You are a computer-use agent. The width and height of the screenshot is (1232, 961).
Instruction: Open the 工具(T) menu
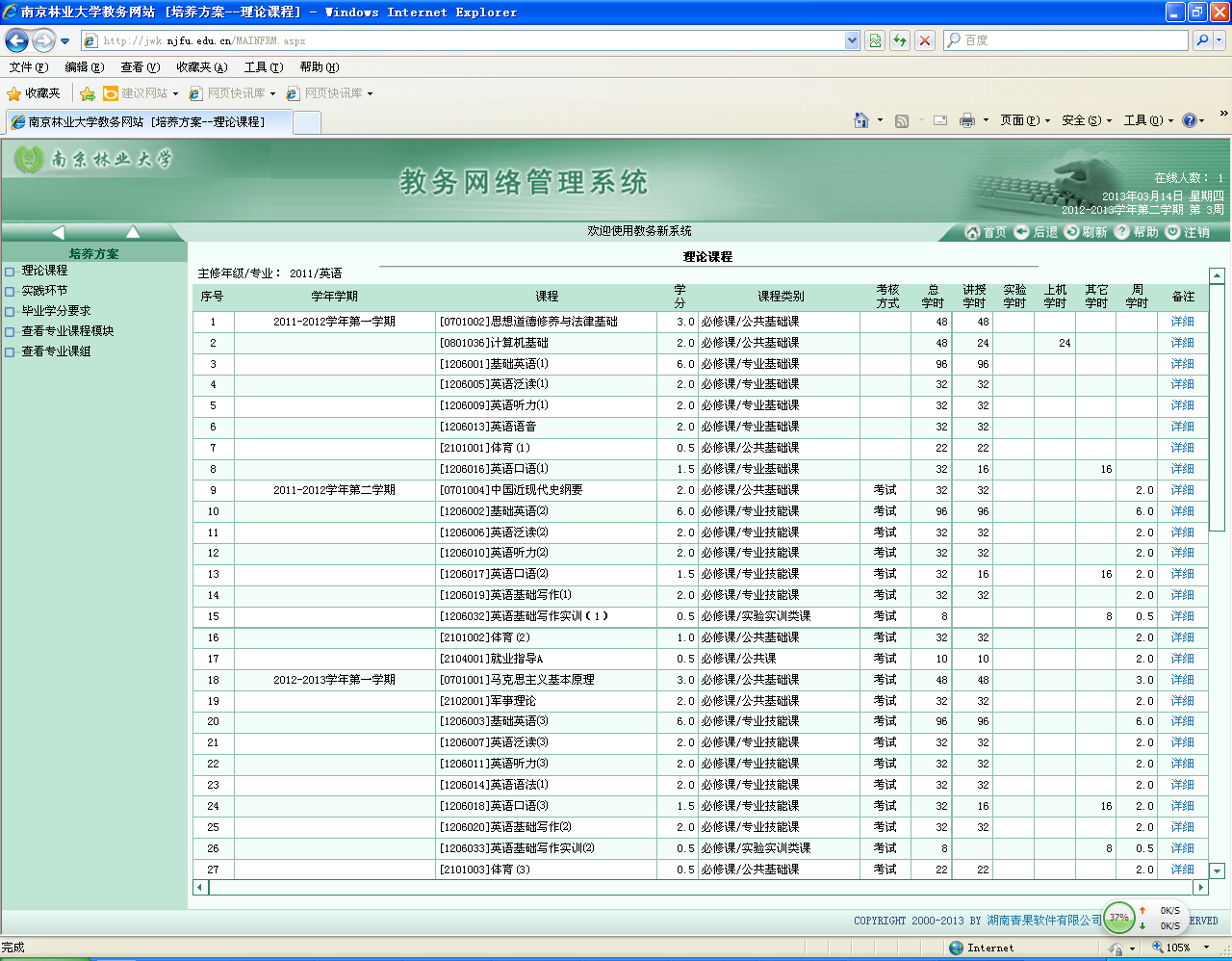(263, 67)
